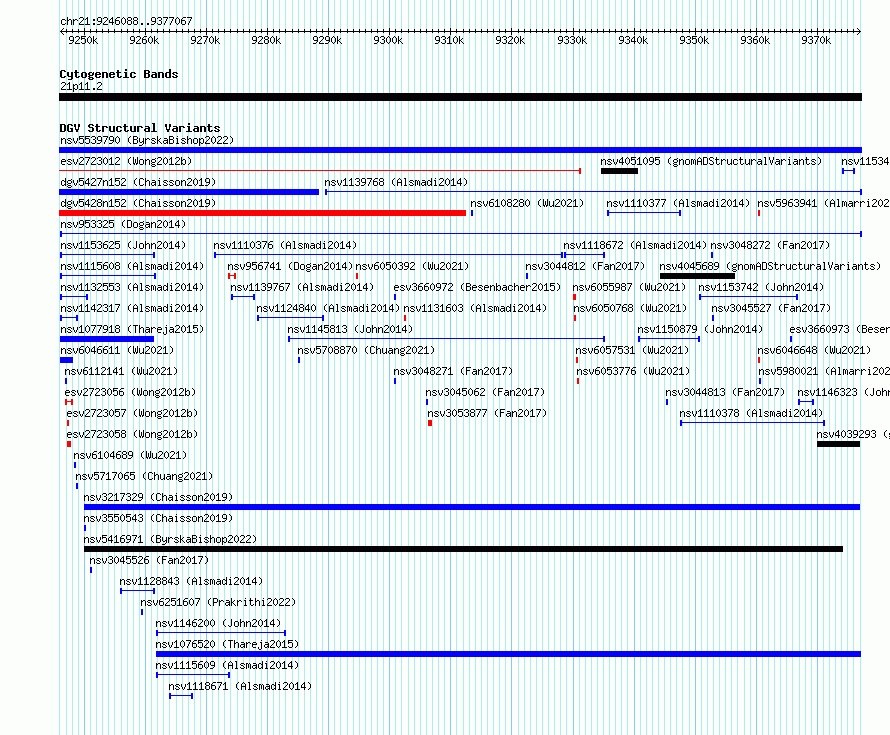Click the 9370k ruler tick label
The image size is (890, 735).
pyautogui.click(x=816, y=40)
